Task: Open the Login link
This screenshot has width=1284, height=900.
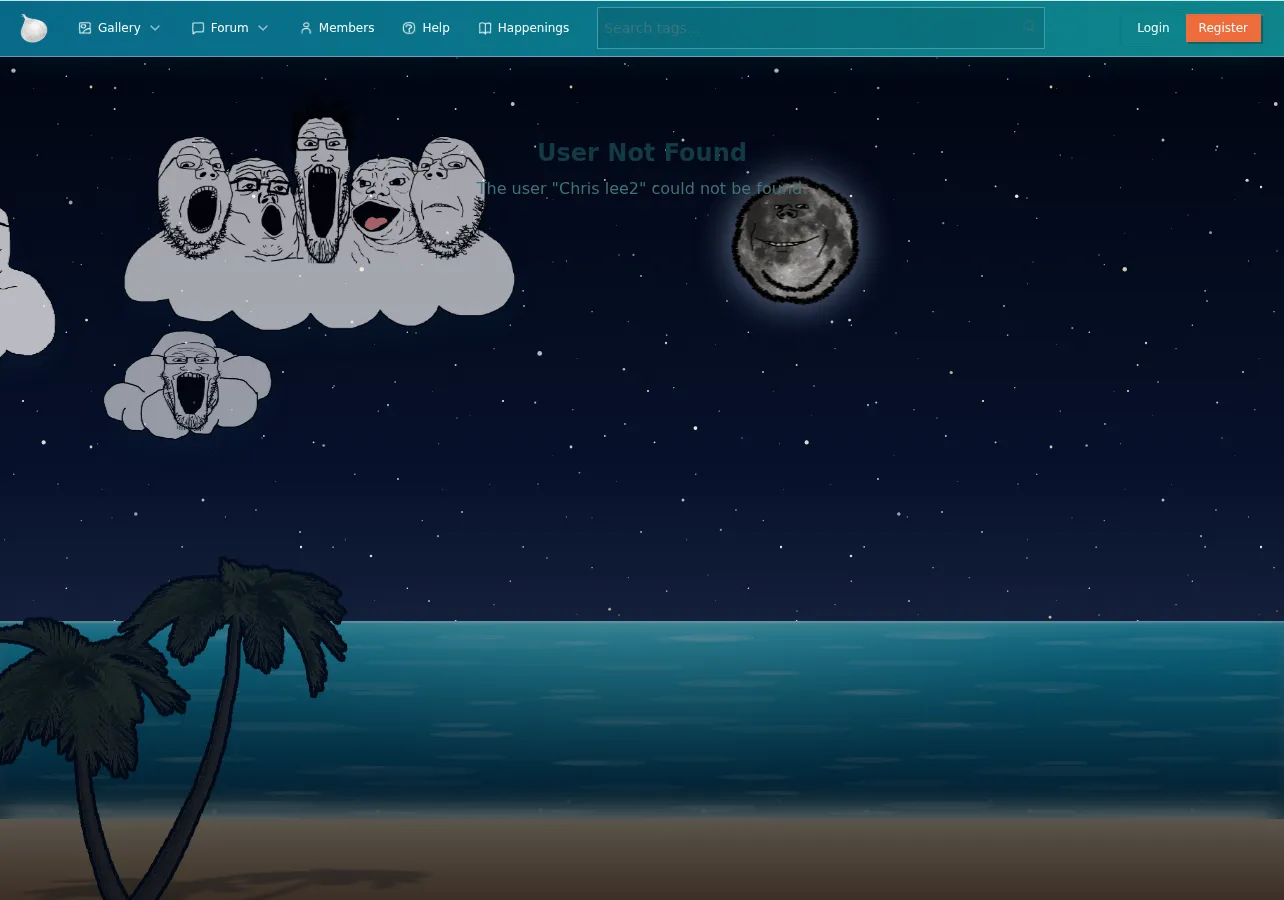Action: click(1153, 28)
